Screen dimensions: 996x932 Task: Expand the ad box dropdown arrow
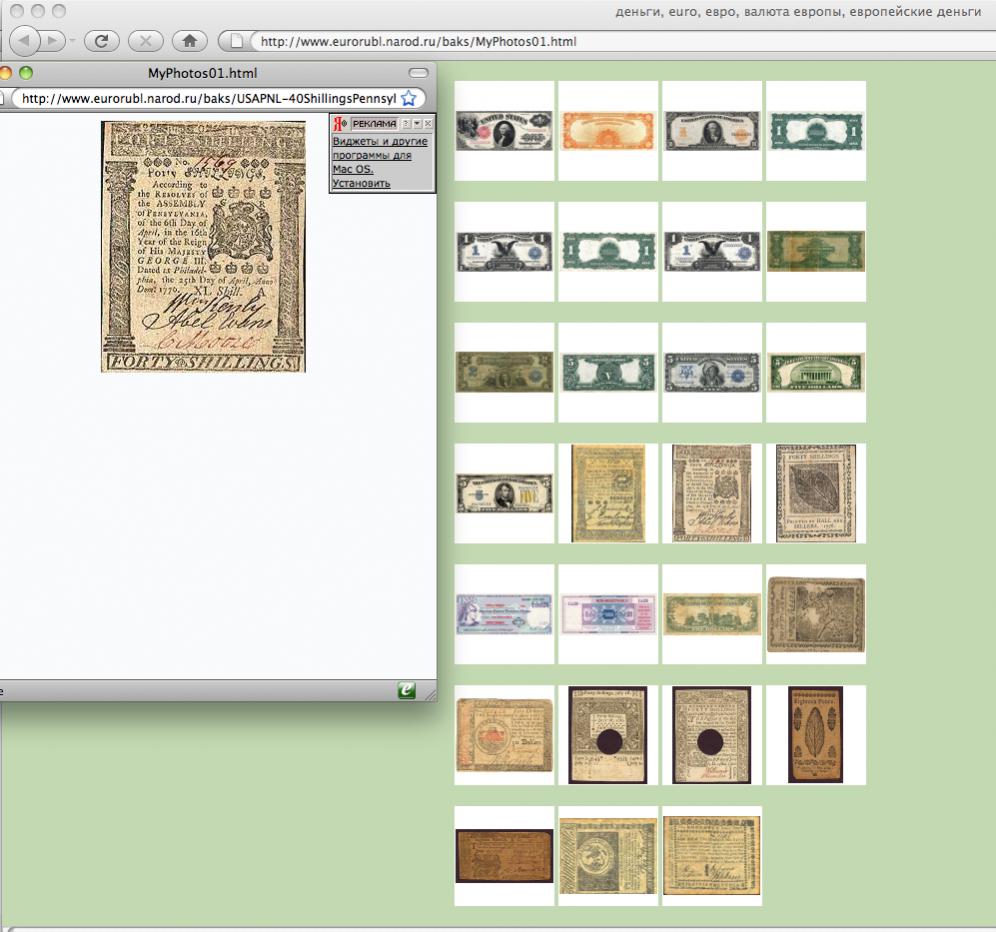(x=417, y=123)
